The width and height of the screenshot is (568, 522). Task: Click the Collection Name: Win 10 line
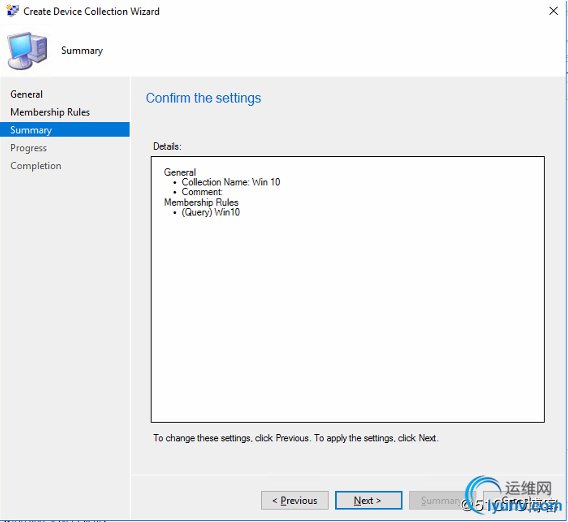point(231,182)
